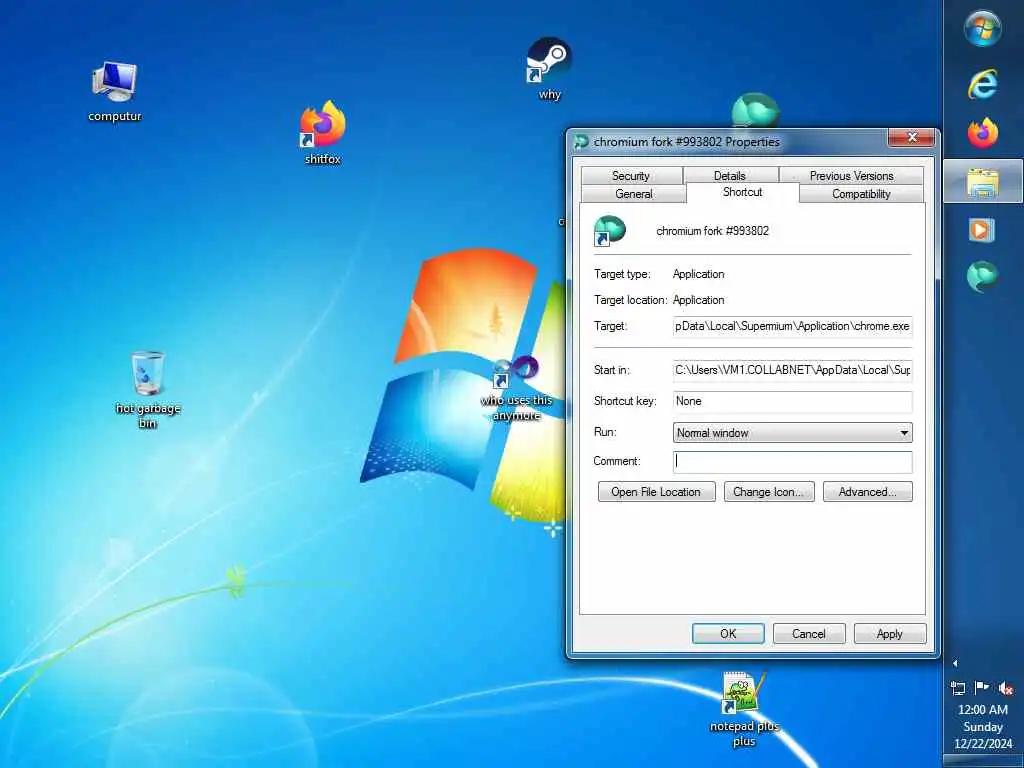
Task: Select the 'who uses this anymore' shortcut
Action: pos(516,389)
